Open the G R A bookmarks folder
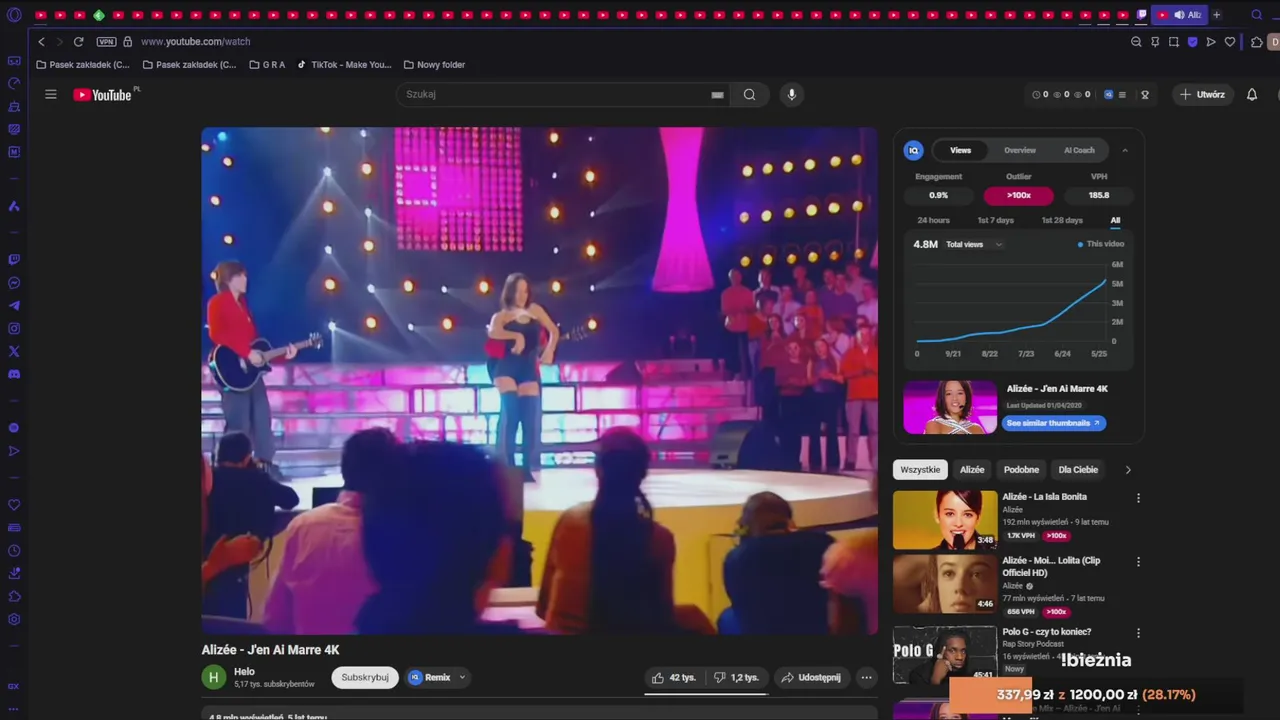The image size is (1280, 720). click(x=267, y=65)
